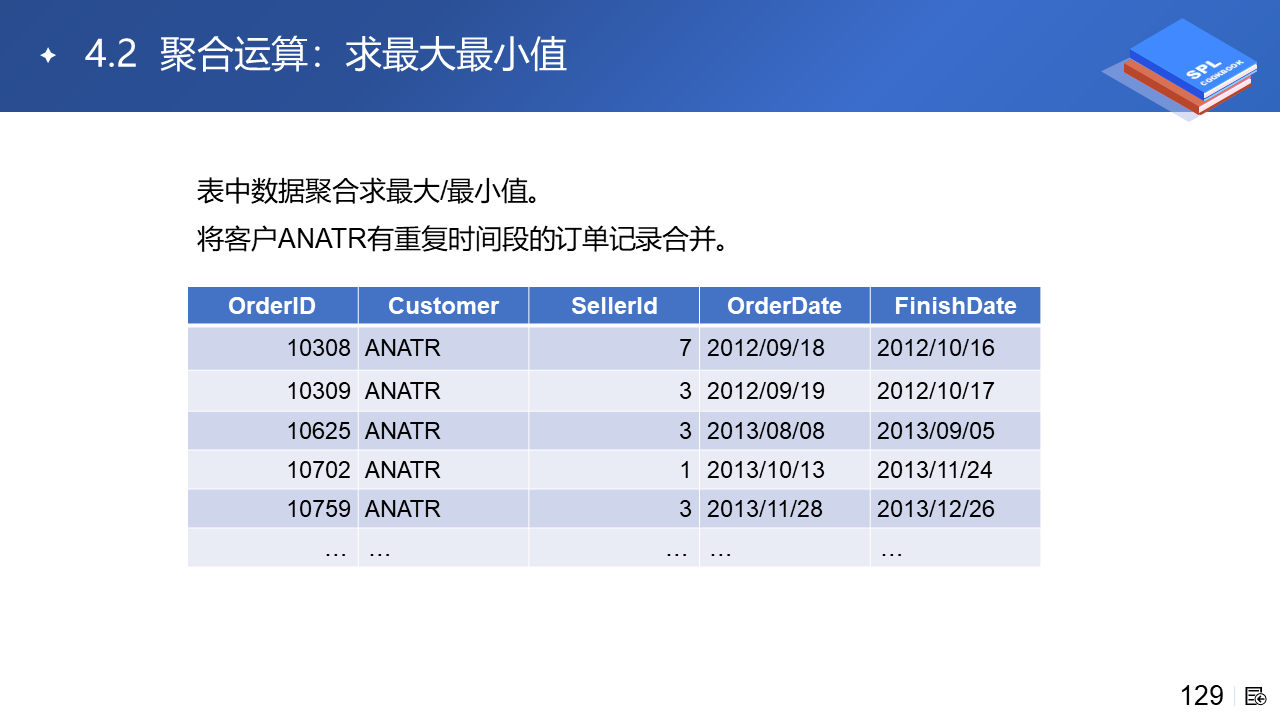Click the Customer column header
1280x720 pixels.
coord(443,306)
